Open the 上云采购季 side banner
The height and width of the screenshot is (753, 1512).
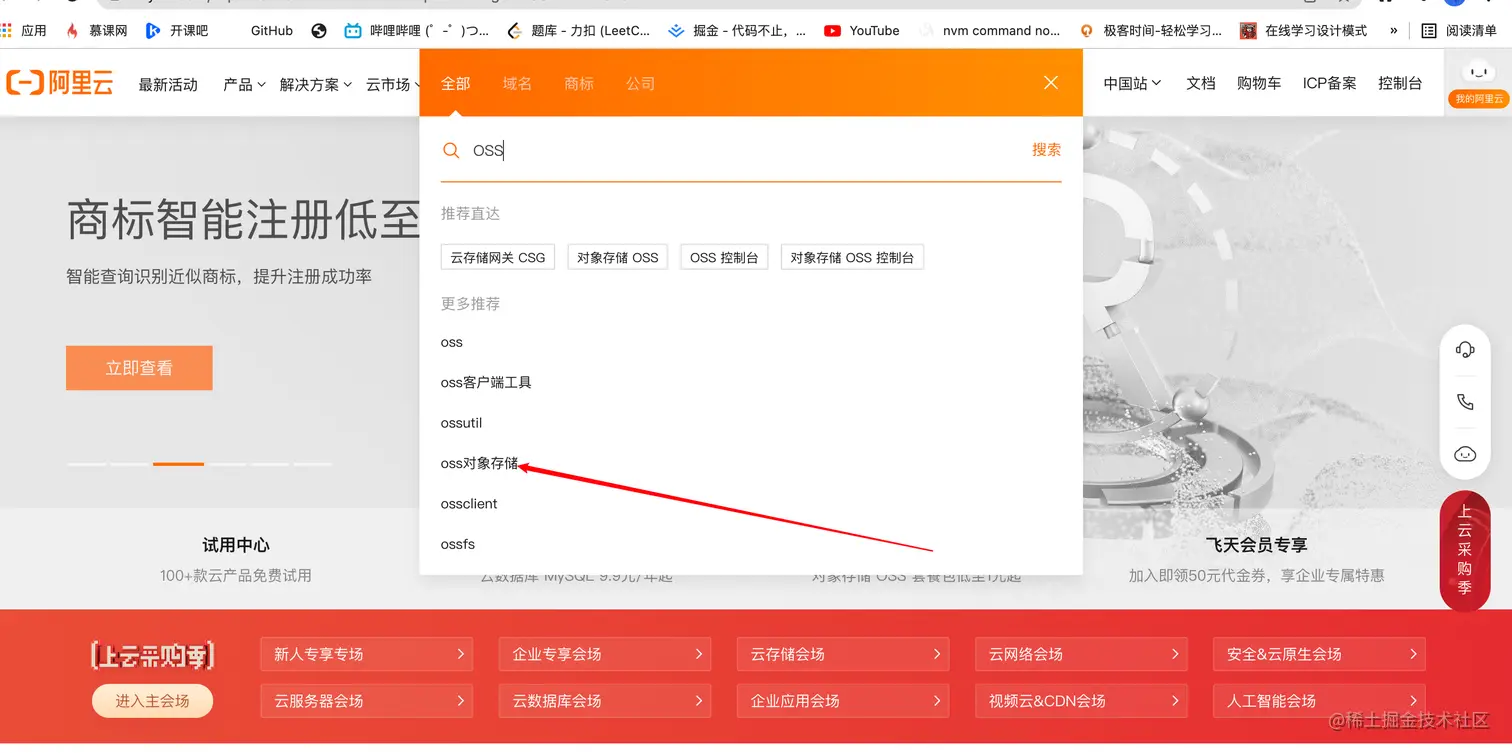click(1465, 551)
